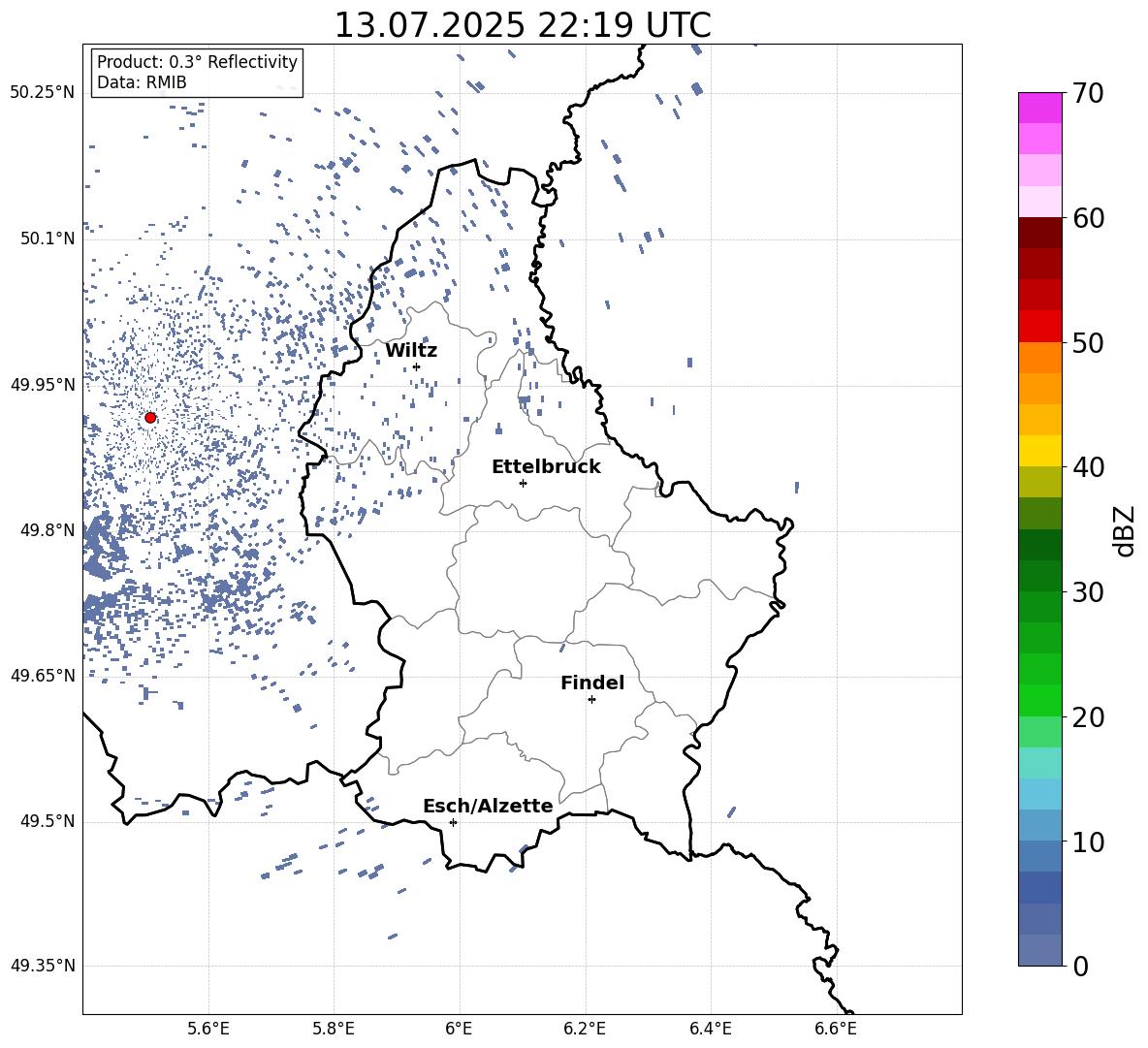Click the Ettelbruck city label

coord(546,467)
